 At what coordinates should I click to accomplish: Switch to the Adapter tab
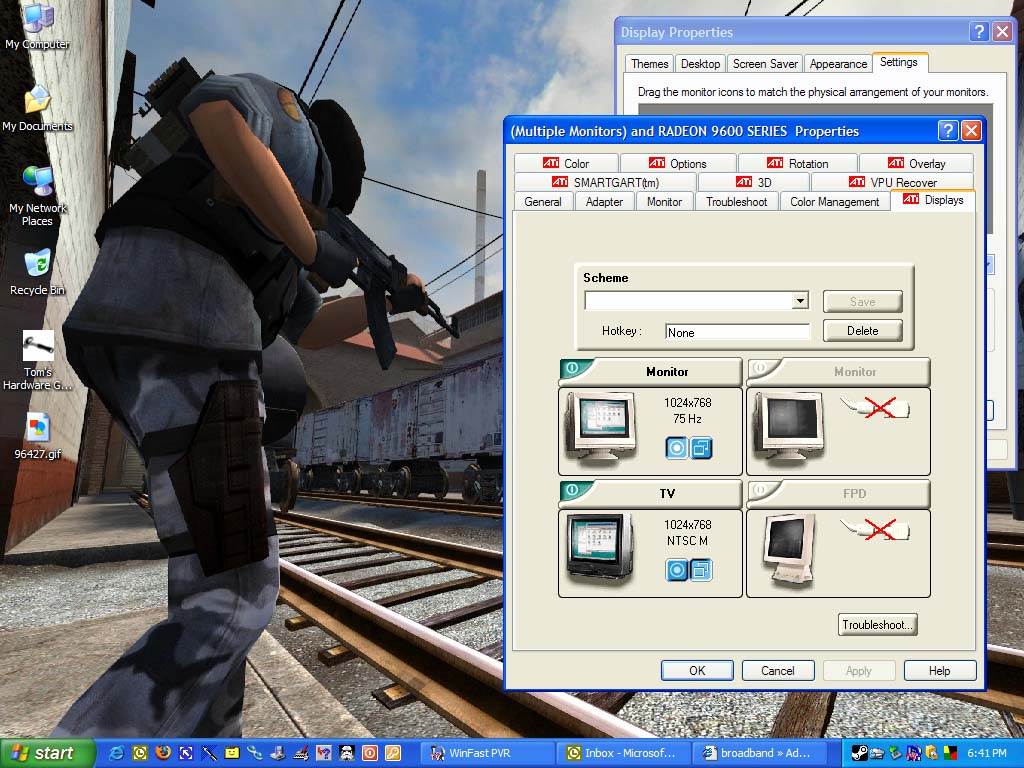[x=604, y=202]
